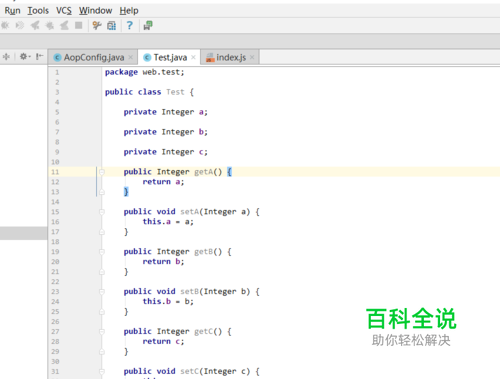The image size is (500, 379).
Task: Click fold end marker on line 17
Action: tap(102, 232)
